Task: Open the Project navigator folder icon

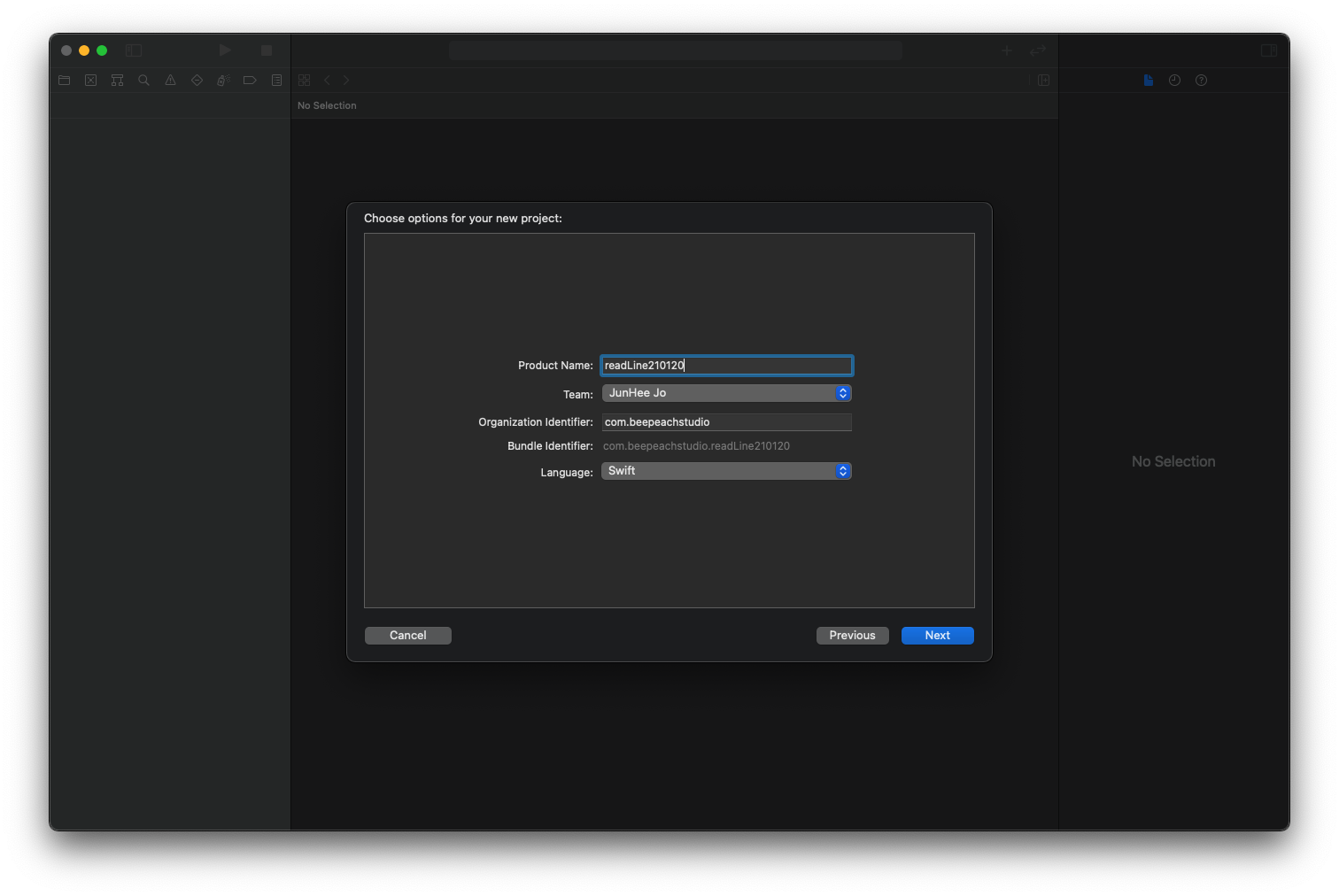Action: pyautogui.click(x=64, y=80)
